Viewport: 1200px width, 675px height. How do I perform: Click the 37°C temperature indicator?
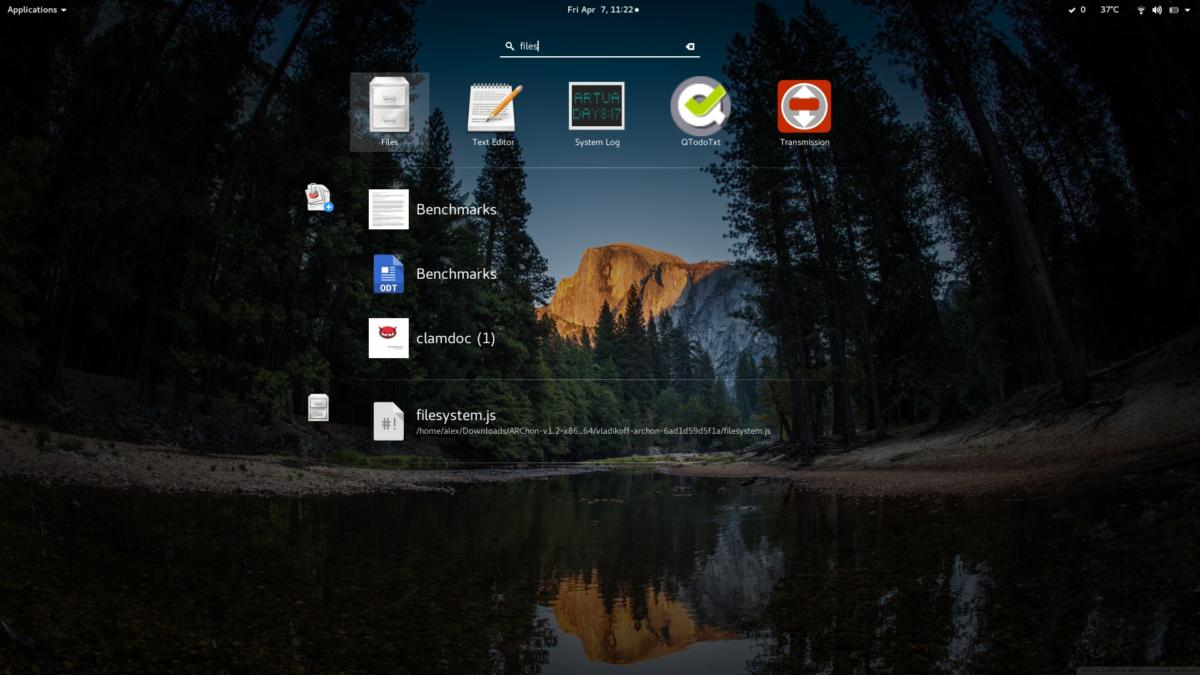click(1110, 9)
